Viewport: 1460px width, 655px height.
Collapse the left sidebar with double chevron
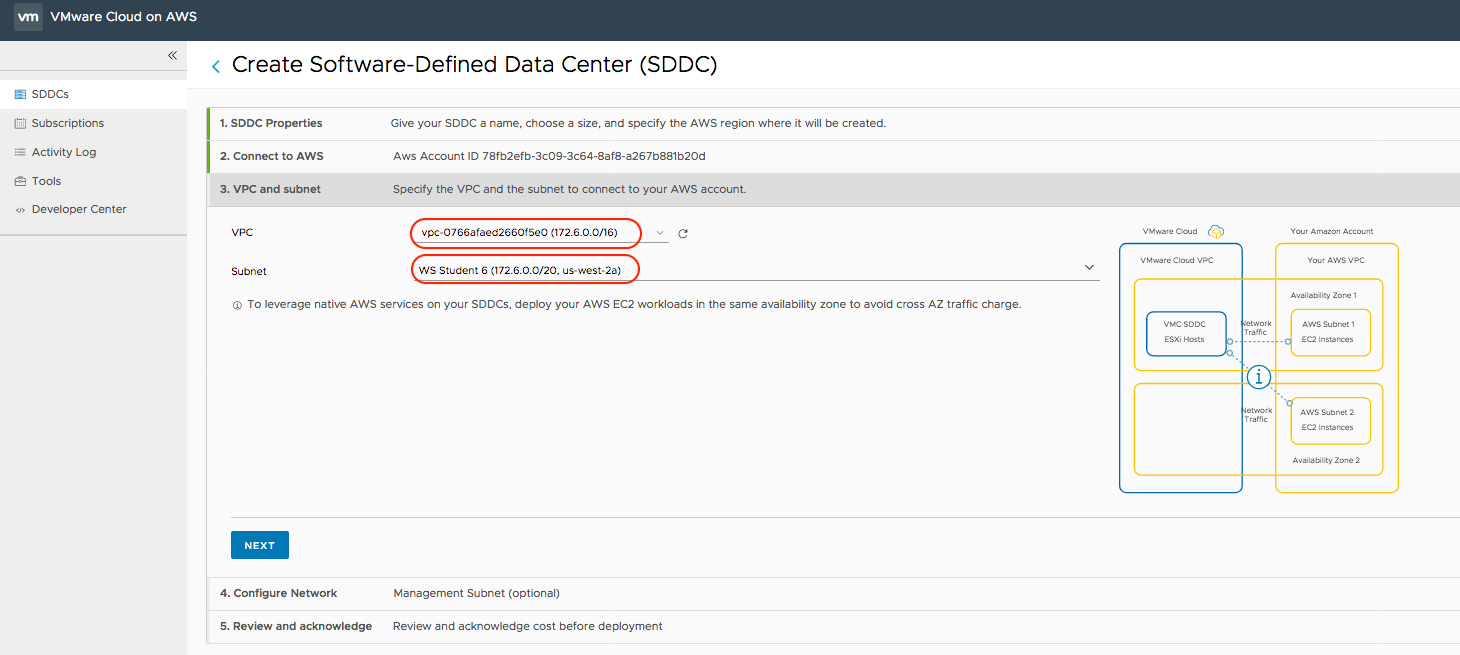pyautogui.click(x=172, y=56)
